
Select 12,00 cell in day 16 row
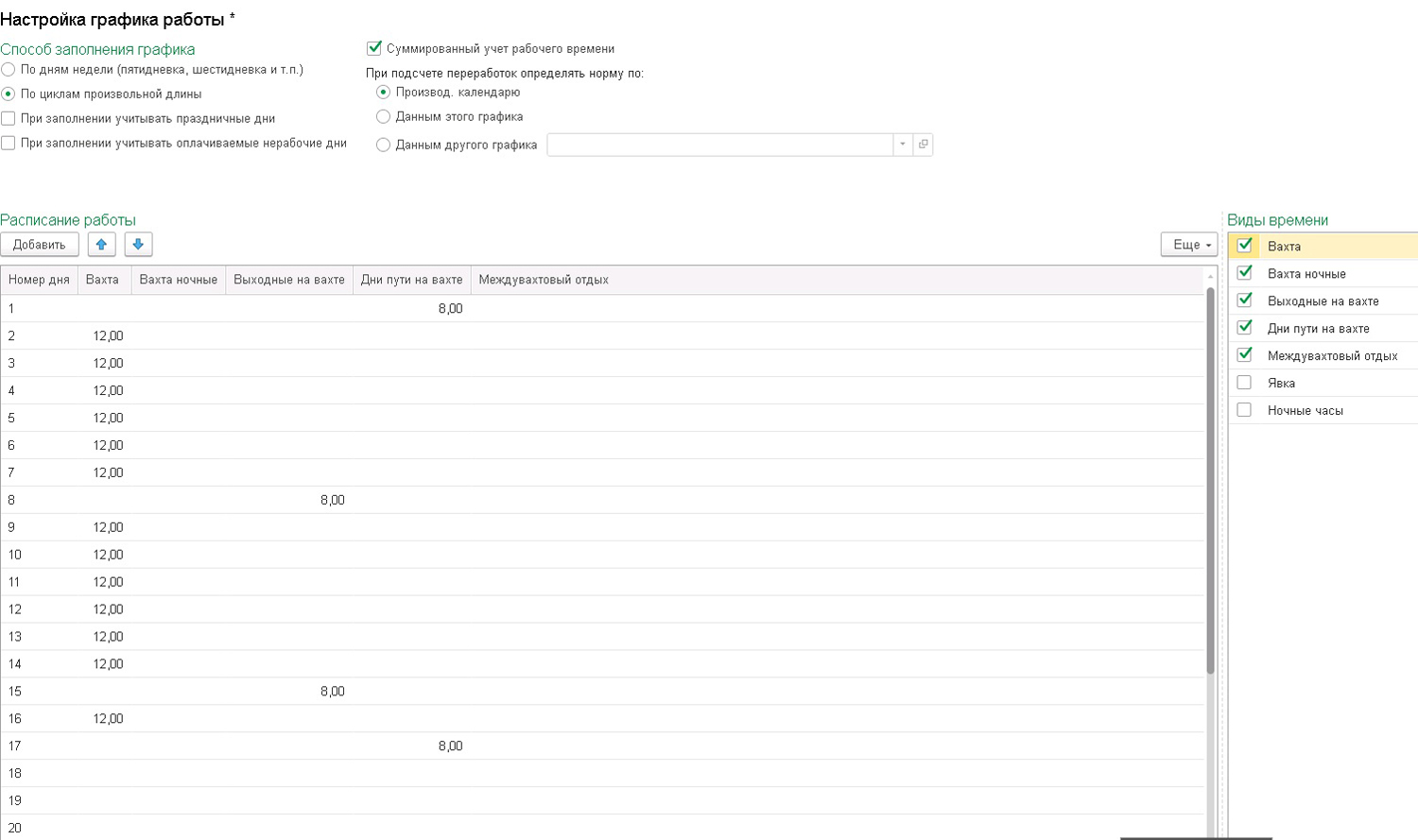pos(104,720)
